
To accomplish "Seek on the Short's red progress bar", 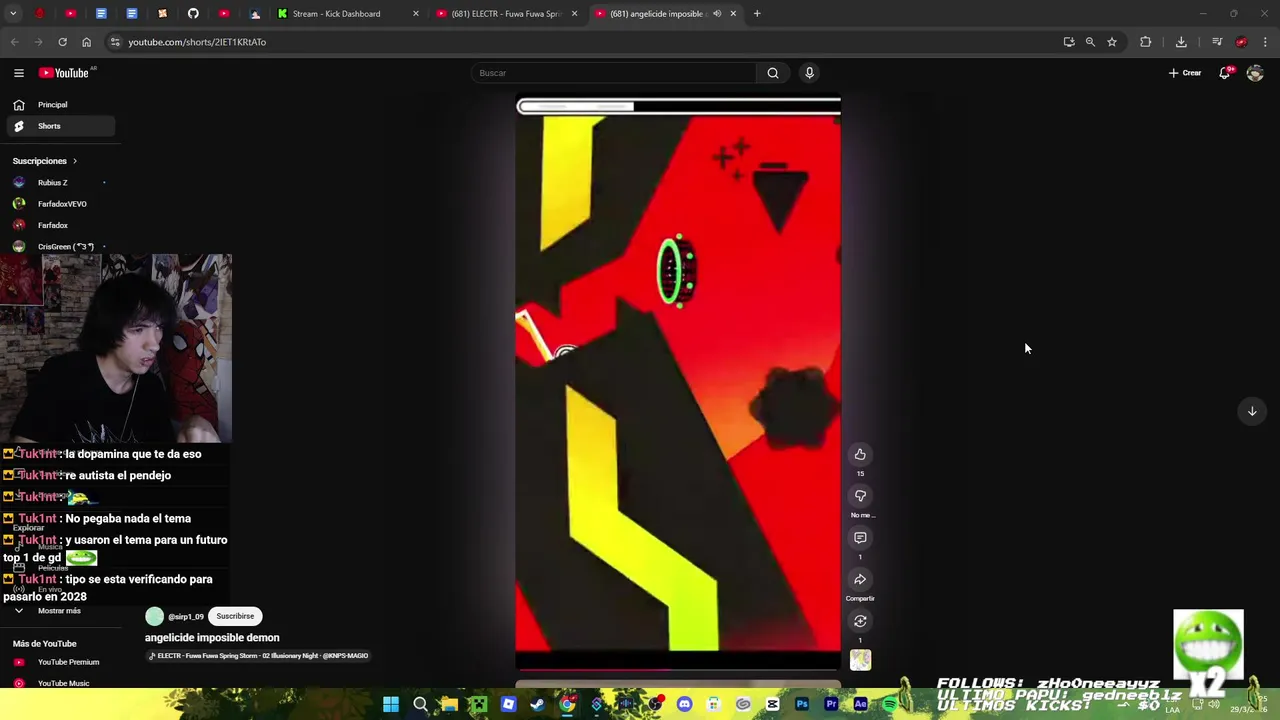I will click(x=678, y=669).
